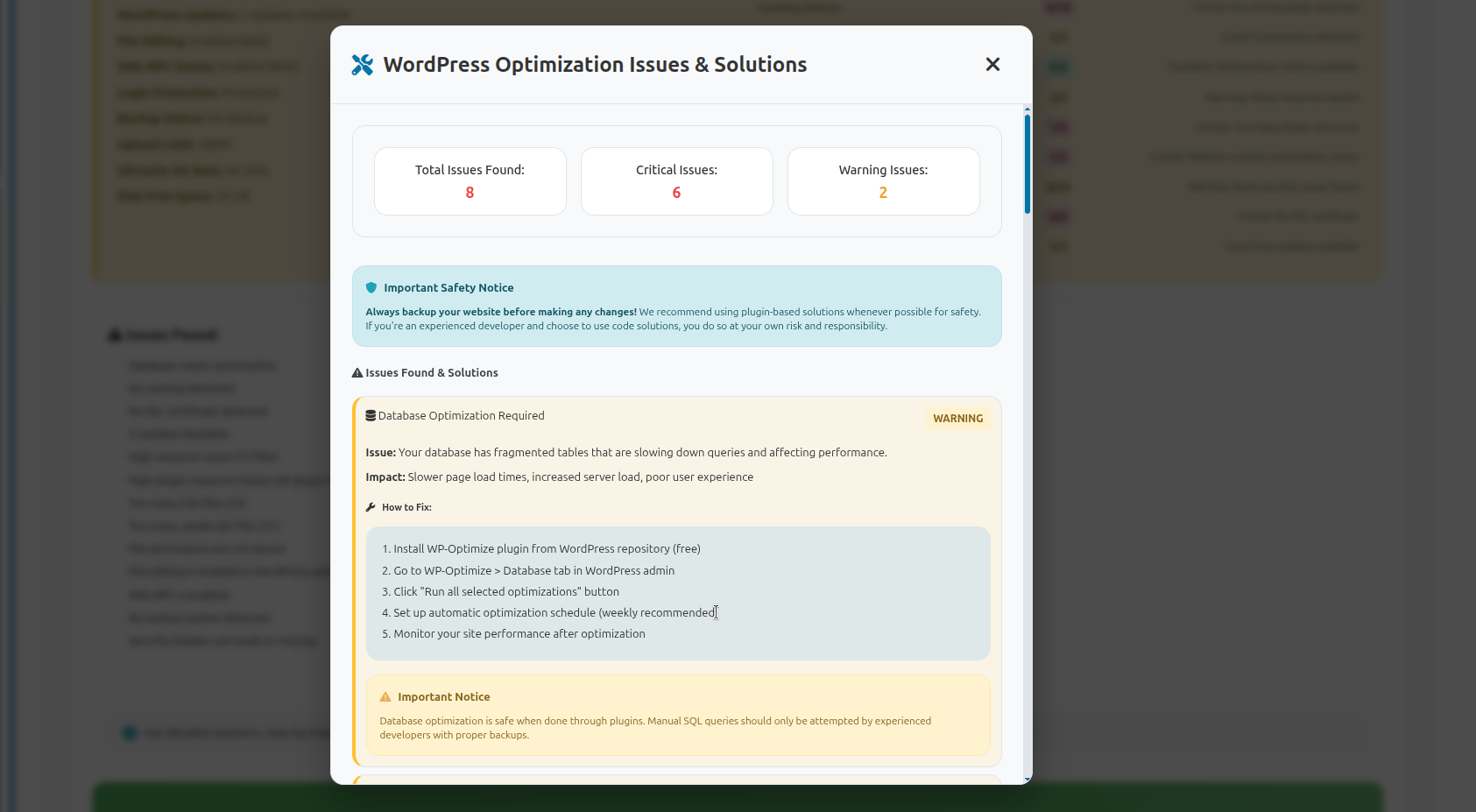Select the Warning Issues count card
This screenshot has width=1476, height=812.
coord(883,181)
